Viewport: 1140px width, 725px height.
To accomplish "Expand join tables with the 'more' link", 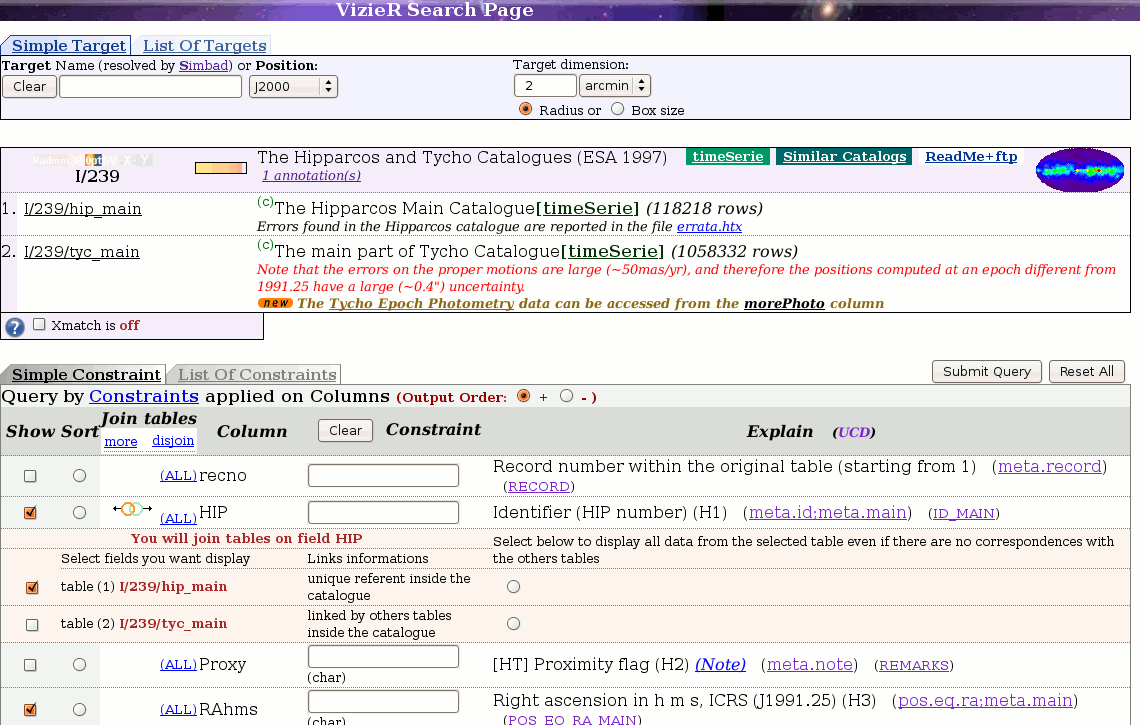I will click(121, 441).
